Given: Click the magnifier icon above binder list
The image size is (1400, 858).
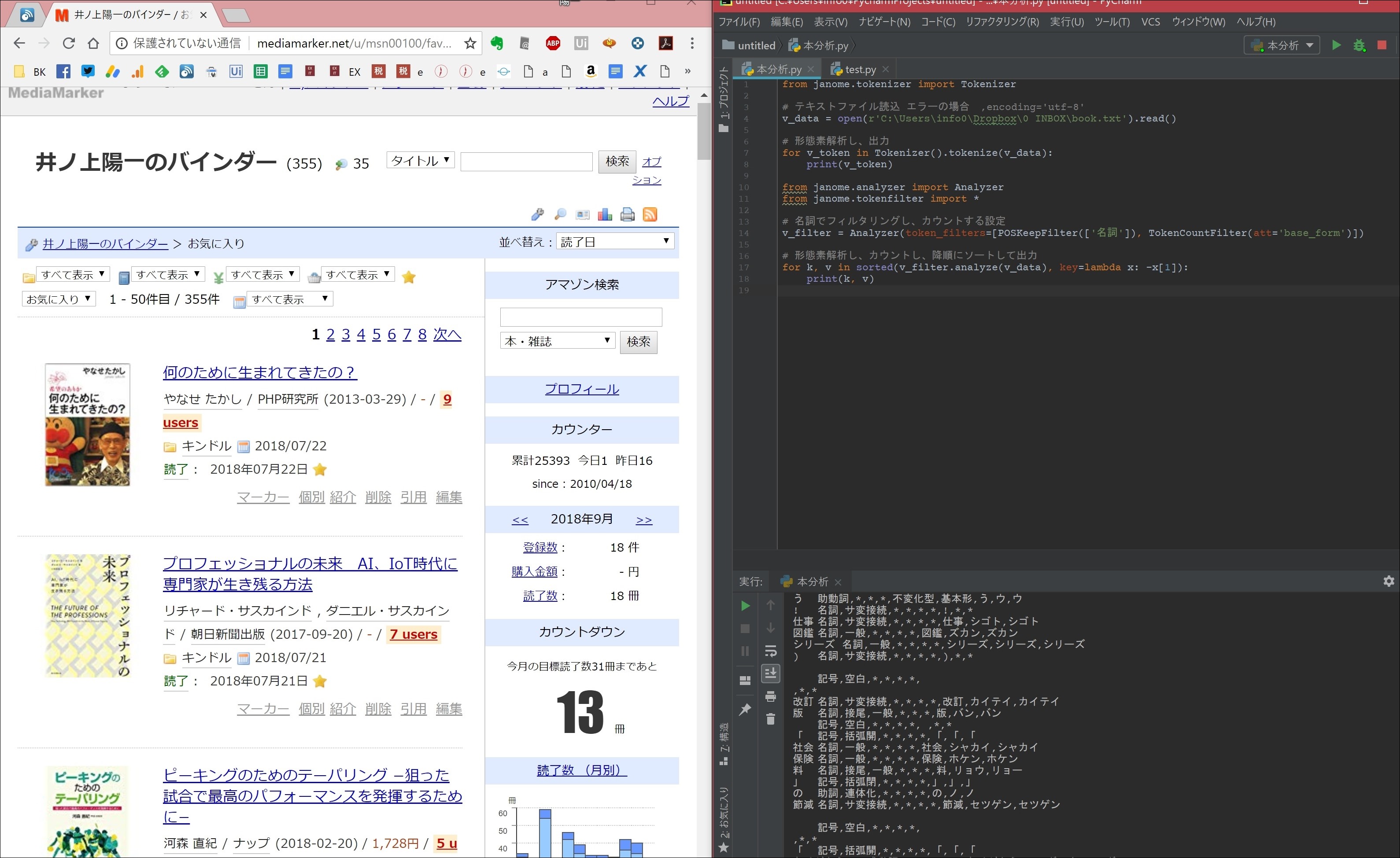Looking at the screenshot, I should (560, 214).
